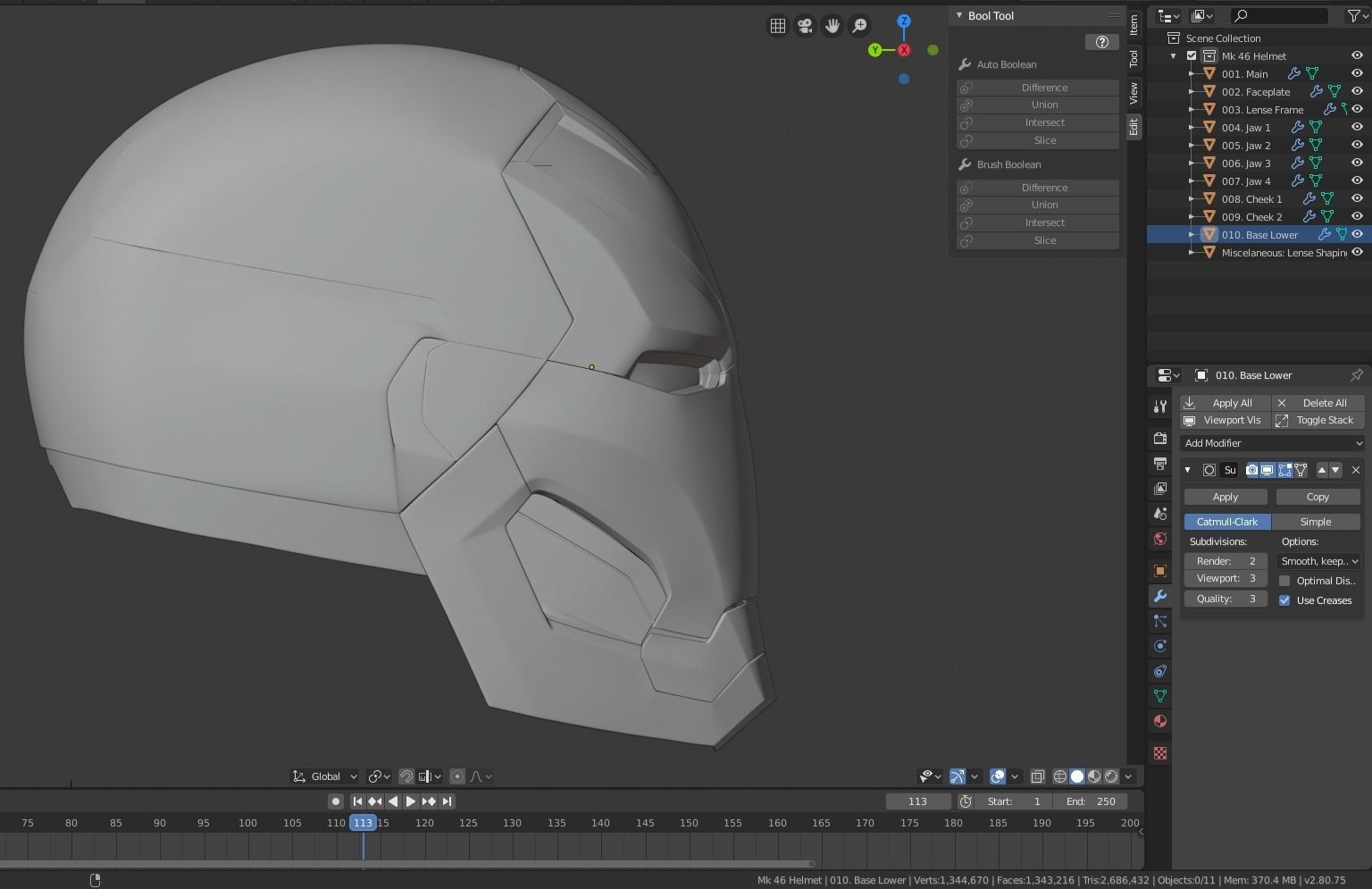1372x889 pixels.
Task: Enable Optimal Display checkbox
Action: [1284, 581]
